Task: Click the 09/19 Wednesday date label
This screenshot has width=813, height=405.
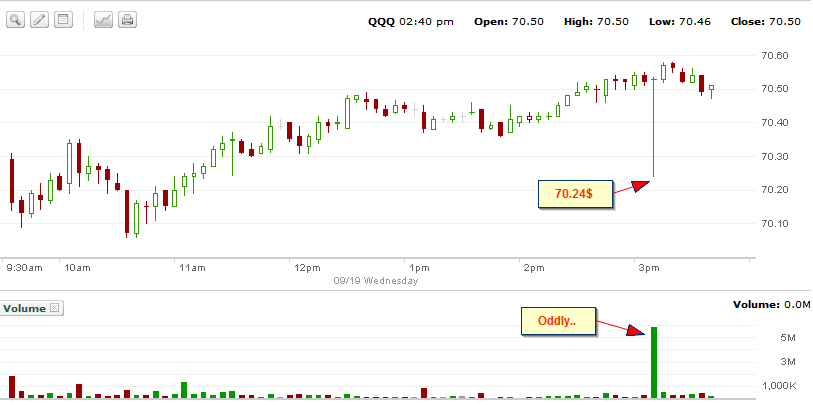Action: click(376, 281)
